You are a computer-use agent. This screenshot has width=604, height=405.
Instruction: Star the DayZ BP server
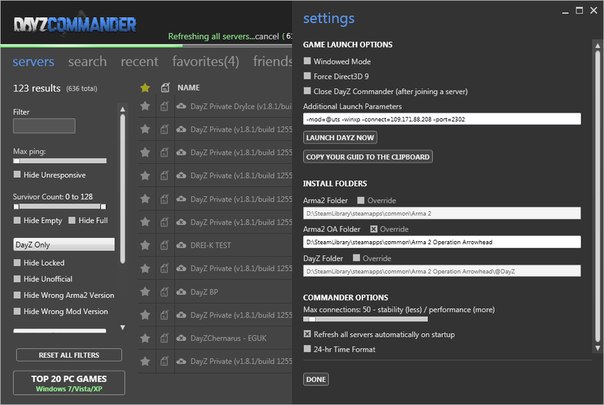tap(145, 292)
